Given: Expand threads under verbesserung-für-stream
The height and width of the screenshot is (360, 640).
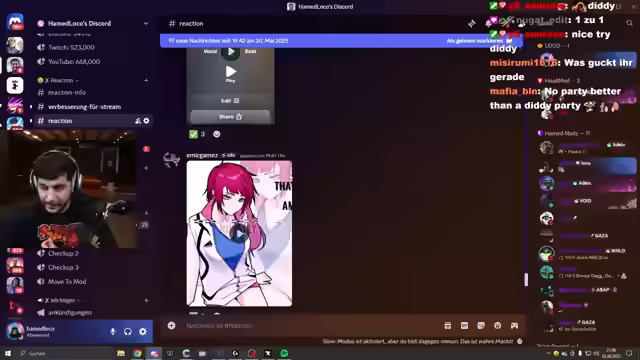Looking at the screenshot, I should [31, 107].
